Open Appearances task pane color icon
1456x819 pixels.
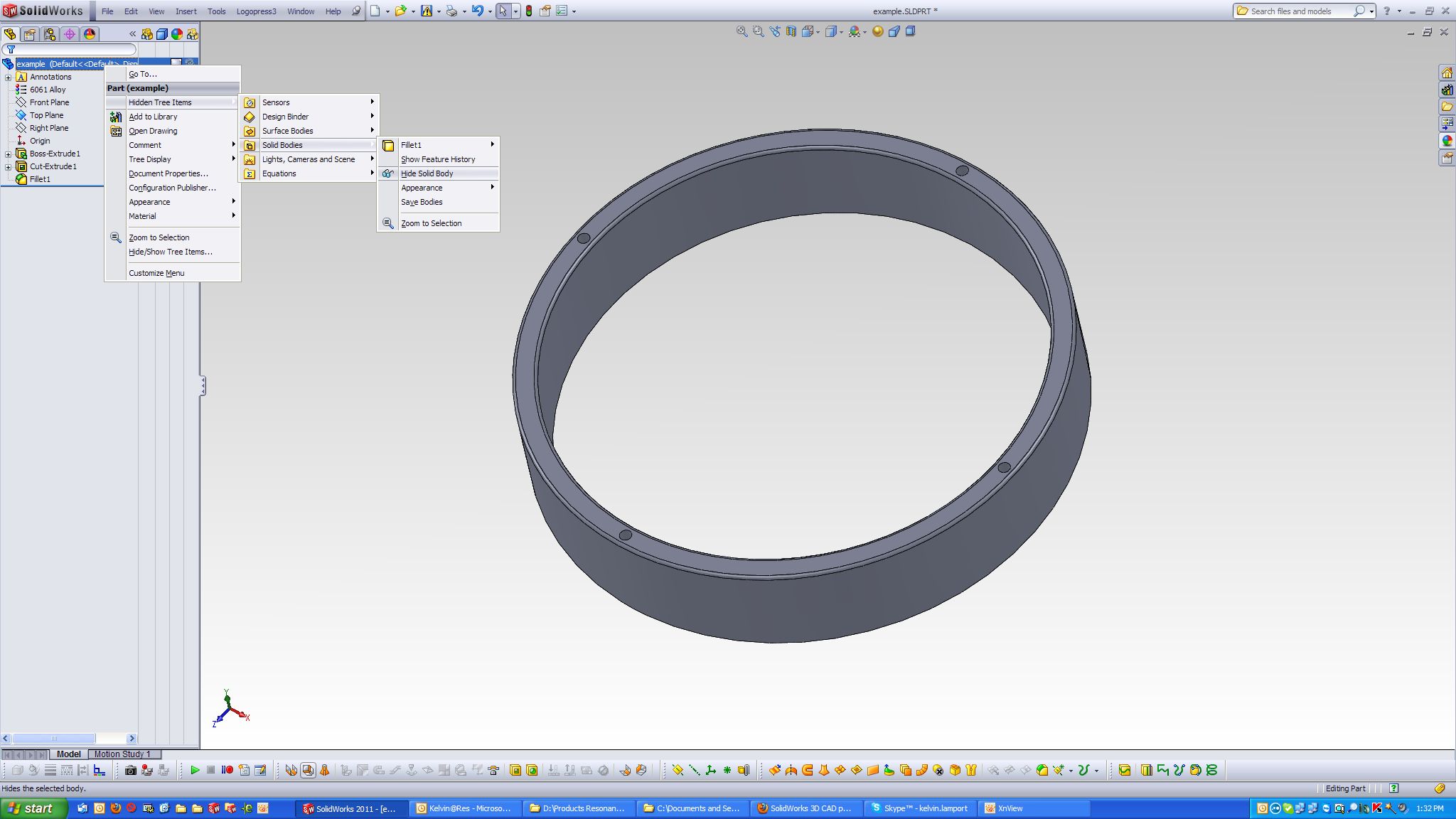coord(1447,141)
